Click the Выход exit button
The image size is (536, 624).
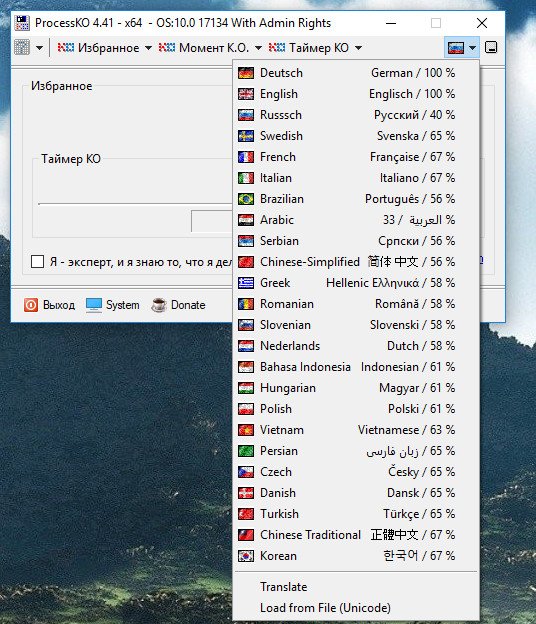(49, 305)
